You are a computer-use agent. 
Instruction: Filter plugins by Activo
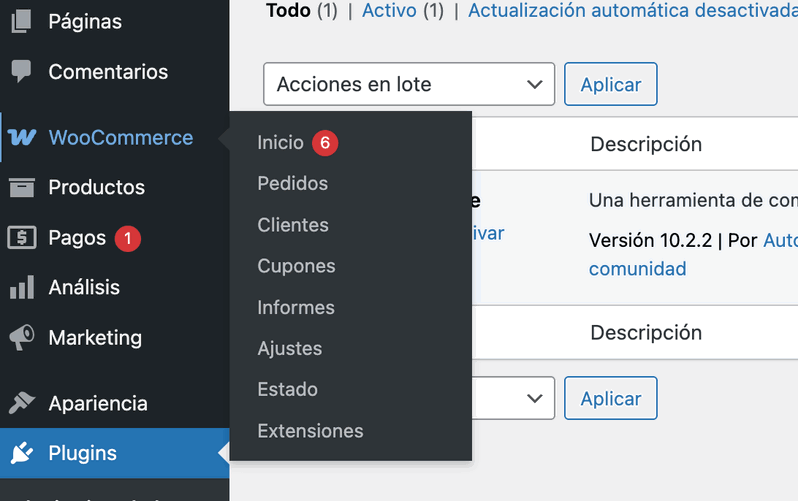pos(389,10)
